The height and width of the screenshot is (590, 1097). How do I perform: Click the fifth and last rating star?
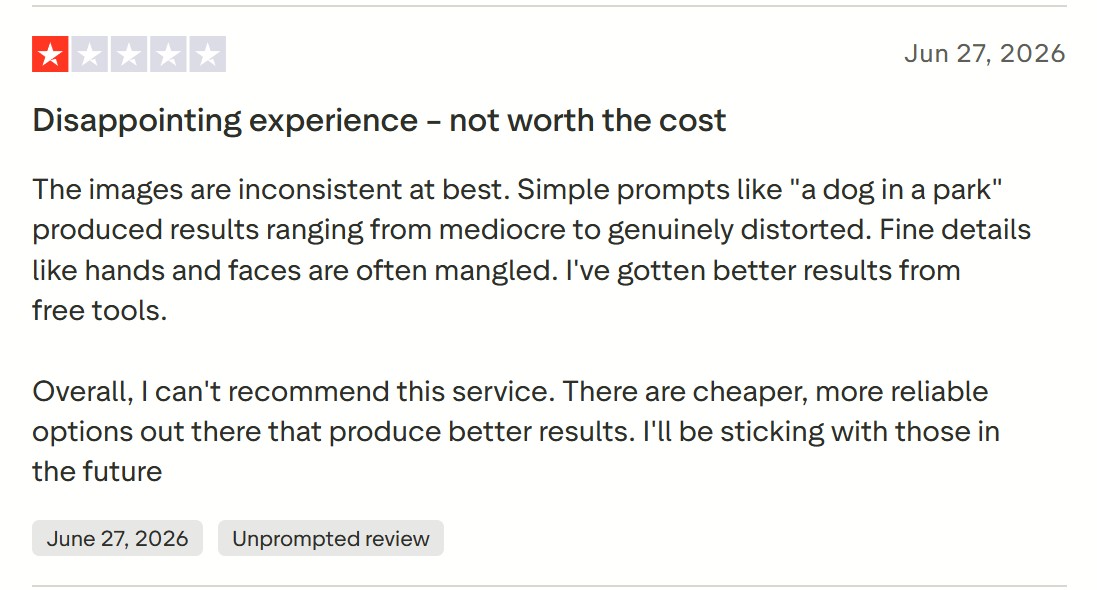(x=208, y=54)
